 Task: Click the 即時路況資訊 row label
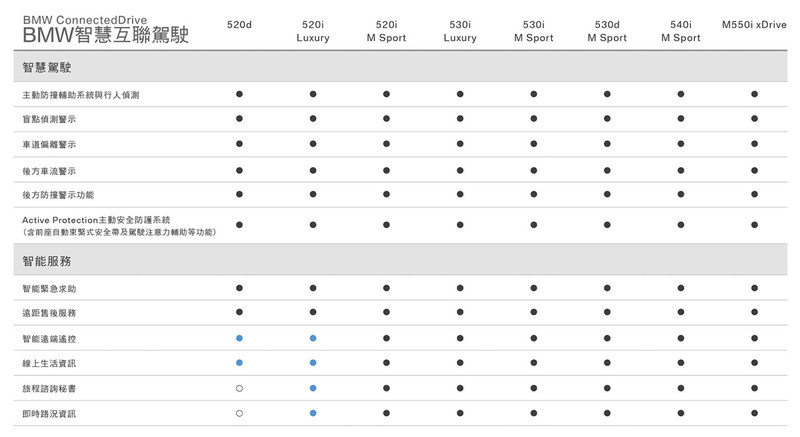point(49,414)
